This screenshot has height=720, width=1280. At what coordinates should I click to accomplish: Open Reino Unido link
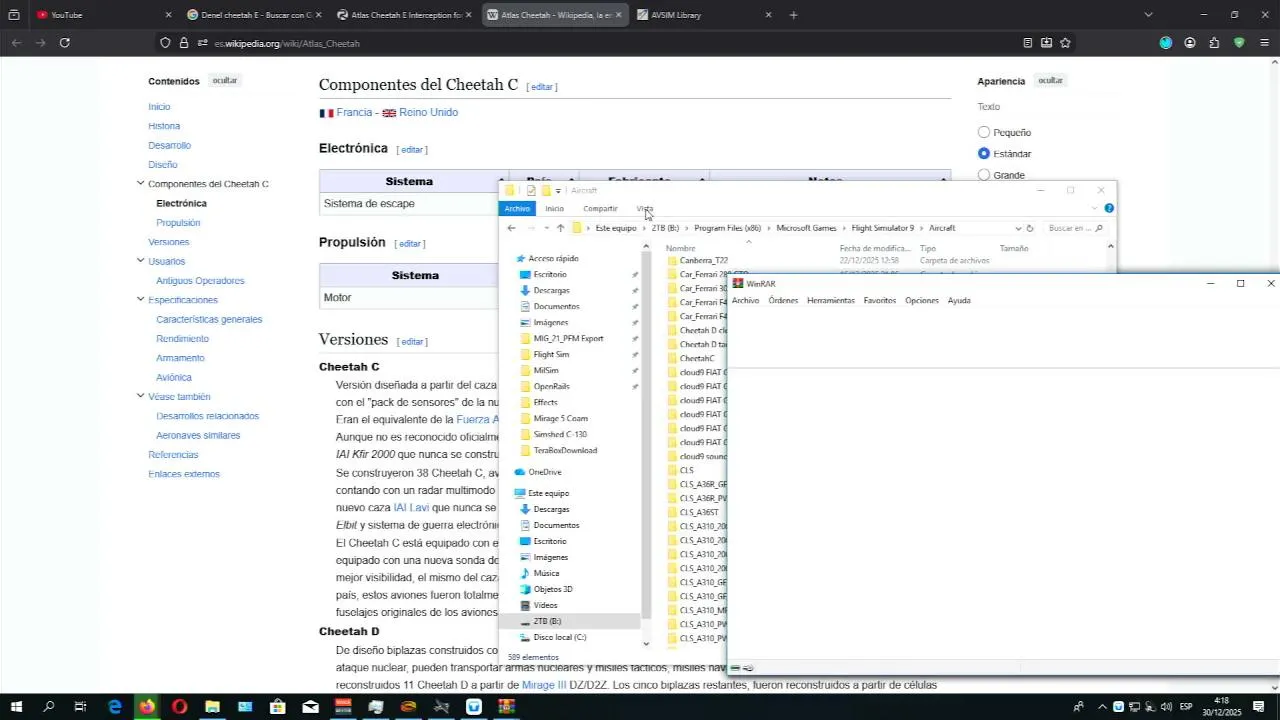[x=428, y=112]
